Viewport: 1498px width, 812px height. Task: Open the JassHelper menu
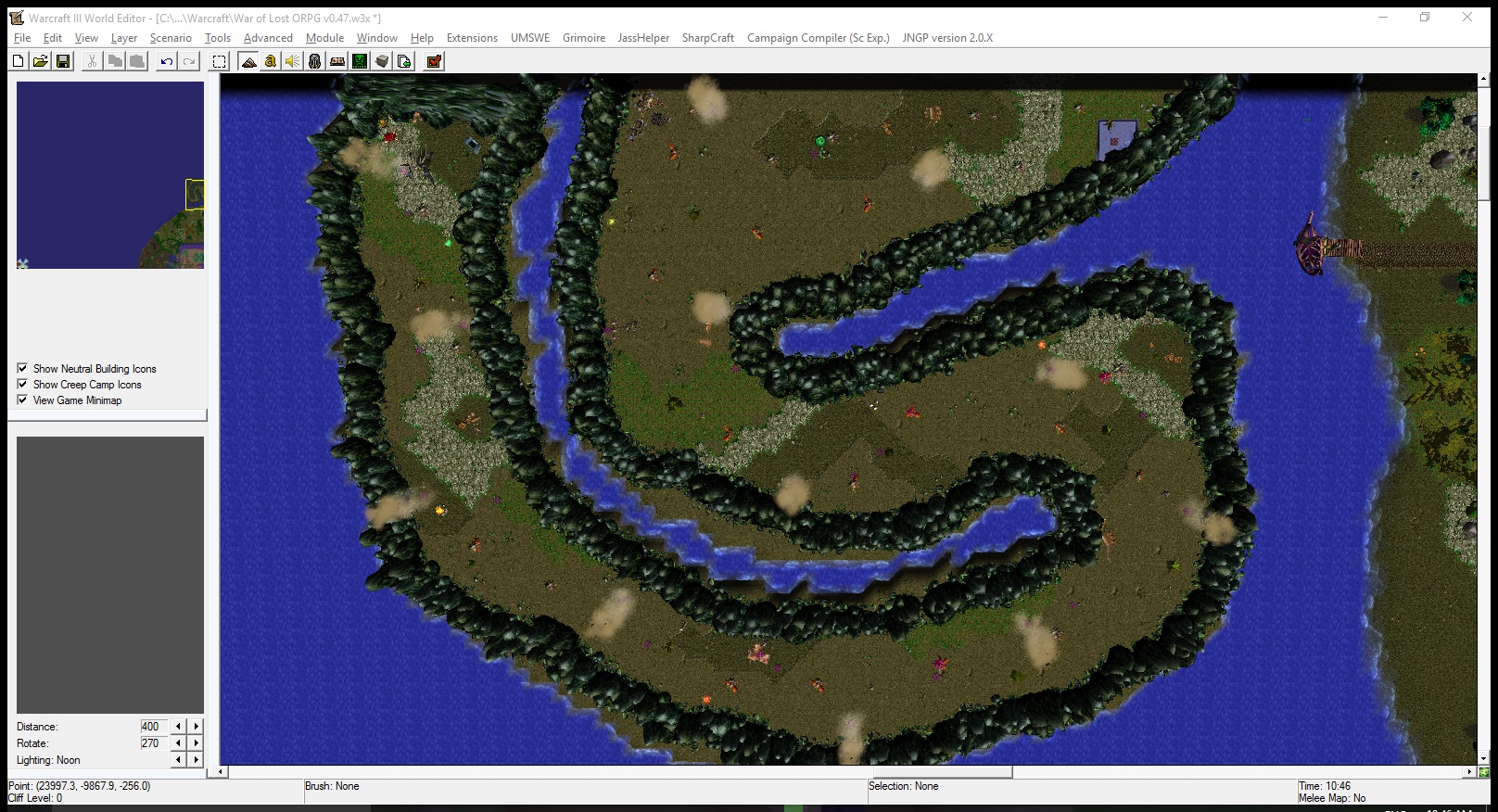(x=643, y=38)
